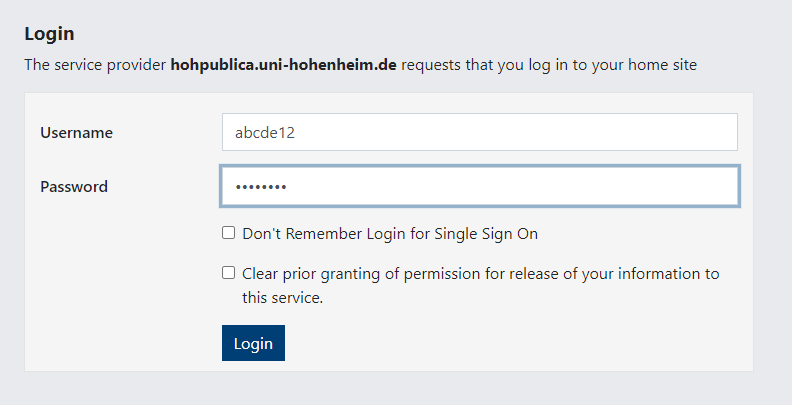Click the Login heading at top
Image resolution: width=792 pixels, height=405 pixels.
[49, 34]
